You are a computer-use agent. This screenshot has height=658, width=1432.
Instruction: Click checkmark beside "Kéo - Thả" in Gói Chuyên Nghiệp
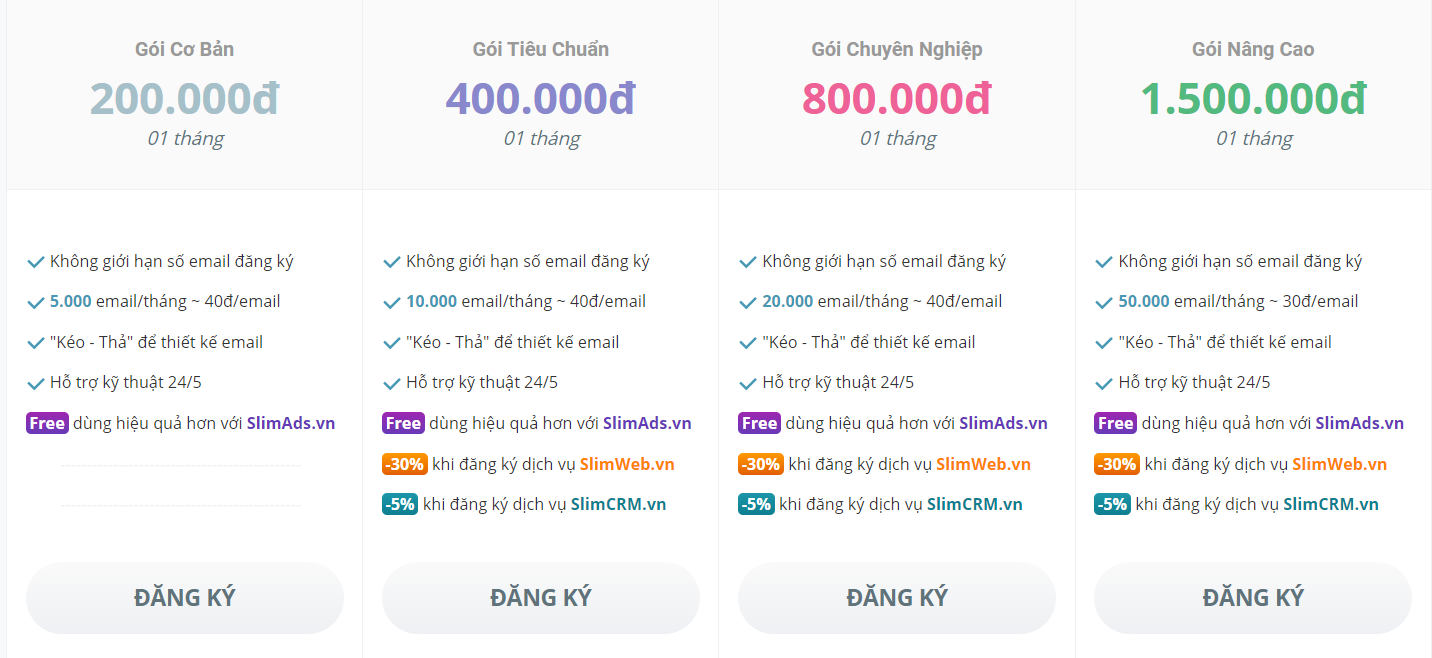pyautogui.click(x=747, y=341)
